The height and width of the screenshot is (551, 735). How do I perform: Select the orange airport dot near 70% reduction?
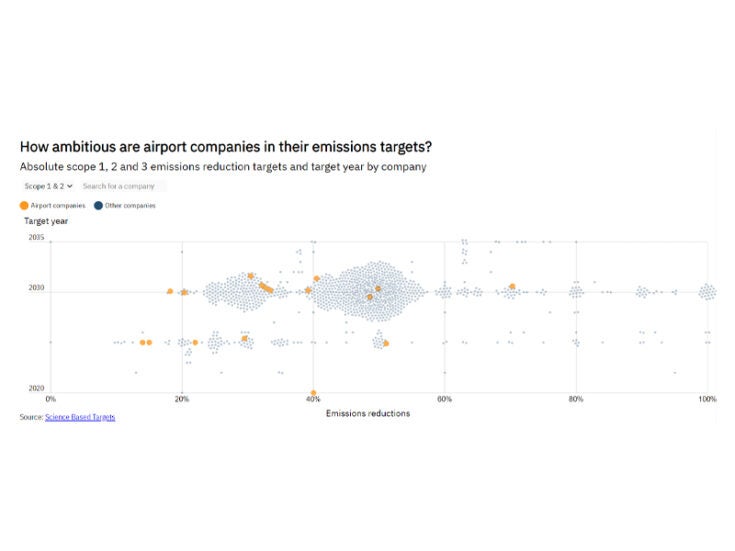tap(512, 287)
